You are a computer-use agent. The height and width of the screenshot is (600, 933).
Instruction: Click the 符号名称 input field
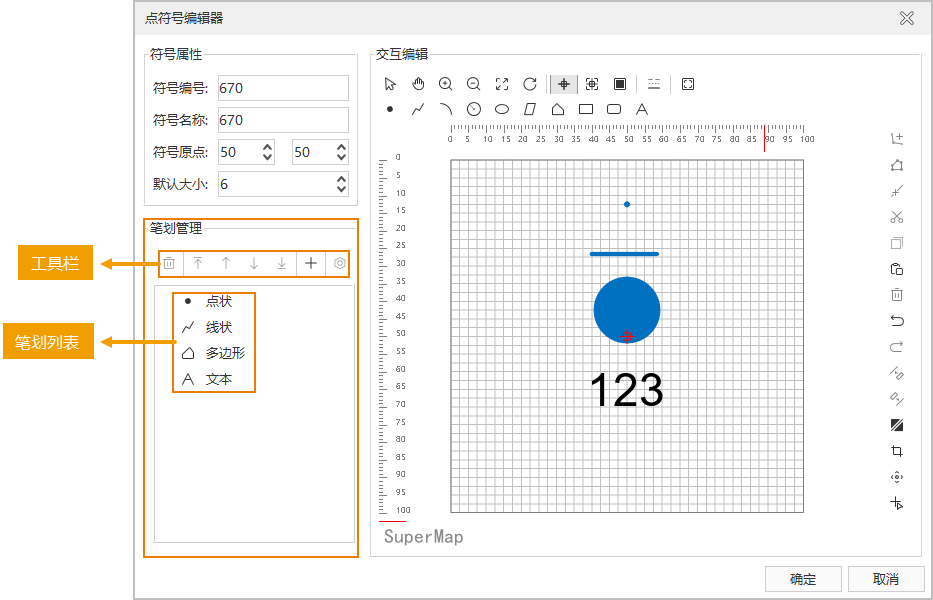282,120
